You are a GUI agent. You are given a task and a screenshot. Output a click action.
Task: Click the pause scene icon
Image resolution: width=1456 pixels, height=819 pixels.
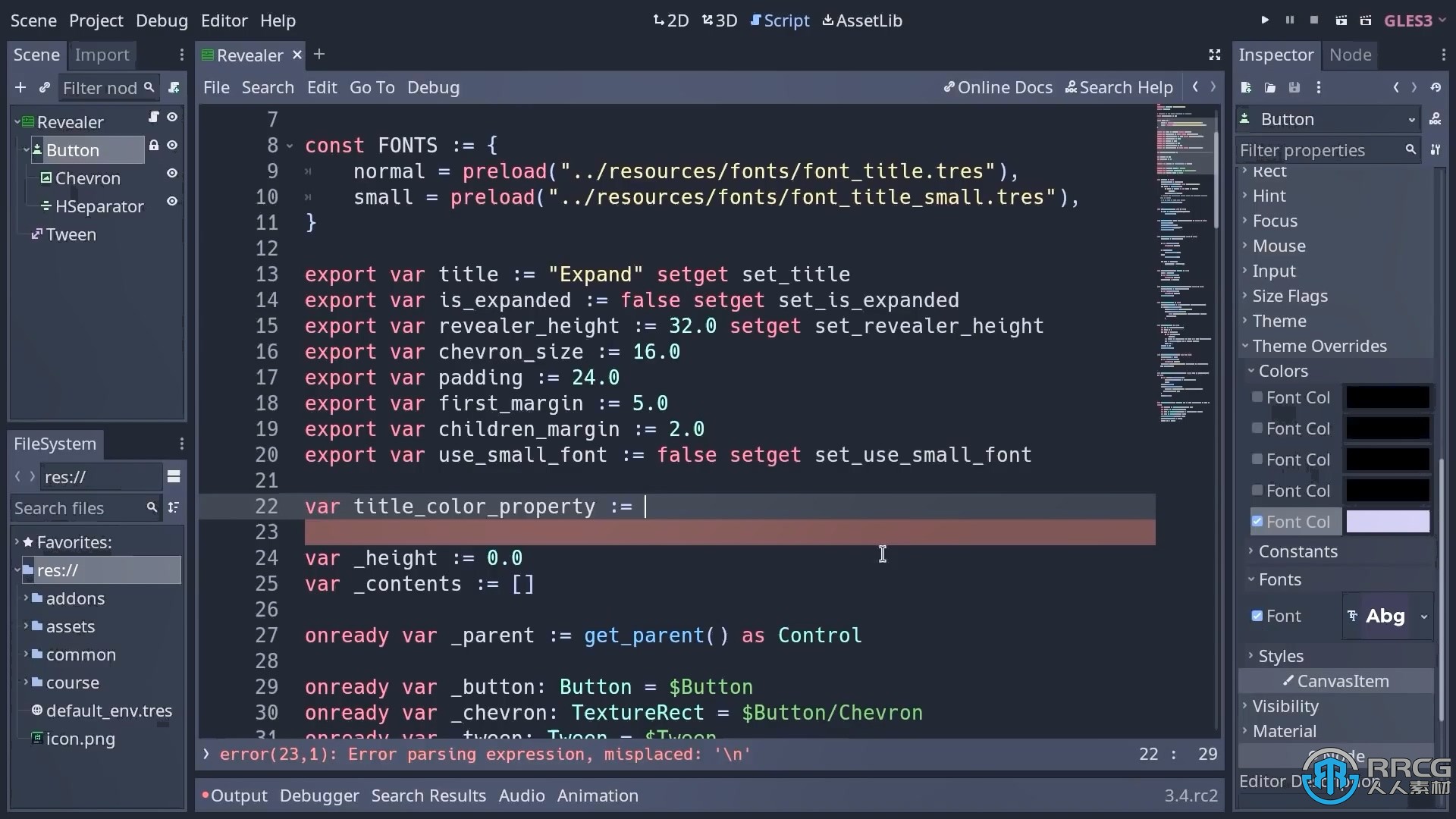click(x=1289, y=21)
